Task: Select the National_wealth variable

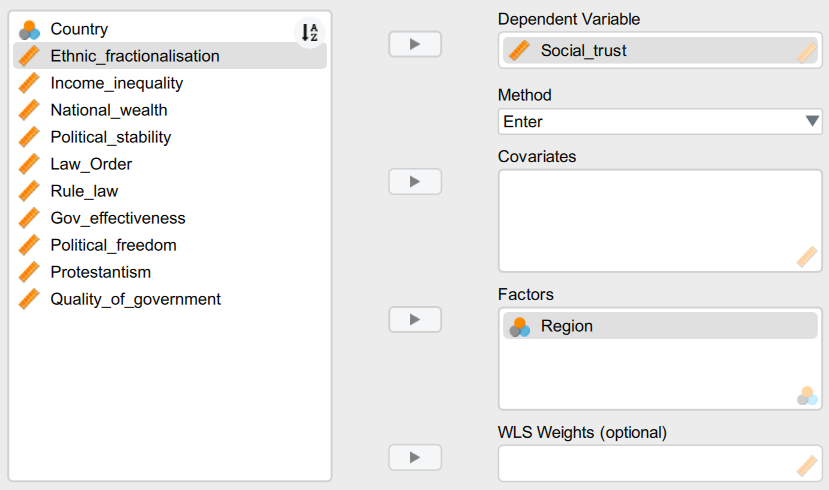Action: 109,111
